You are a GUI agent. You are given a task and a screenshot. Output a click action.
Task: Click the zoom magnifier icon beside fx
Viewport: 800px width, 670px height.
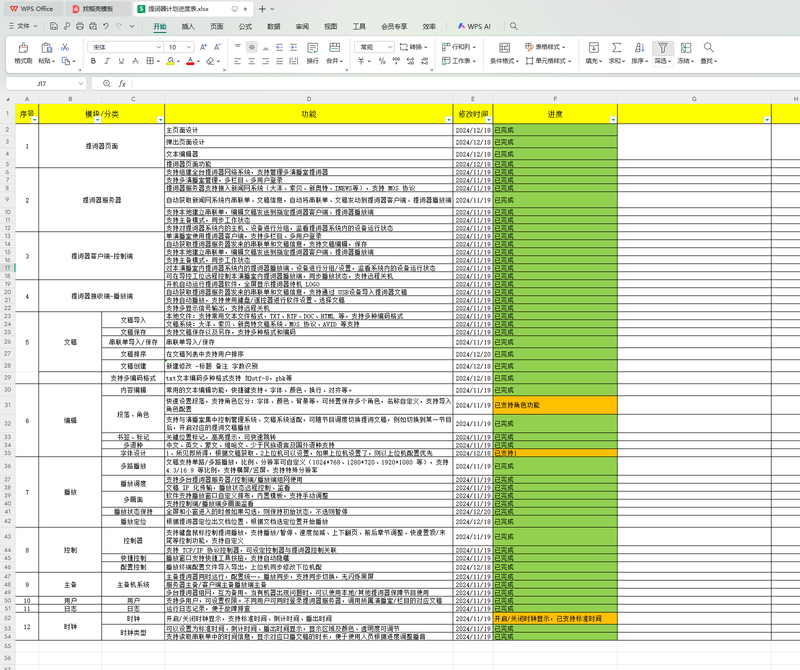coord(107,84)
